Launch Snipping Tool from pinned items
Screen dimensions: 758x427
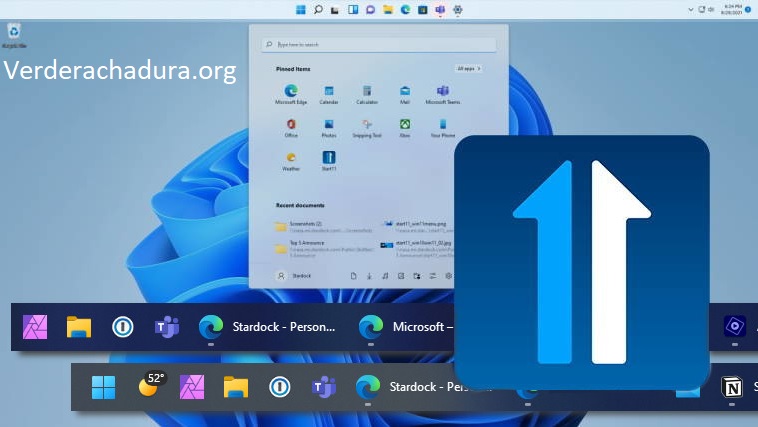point(367,128)
